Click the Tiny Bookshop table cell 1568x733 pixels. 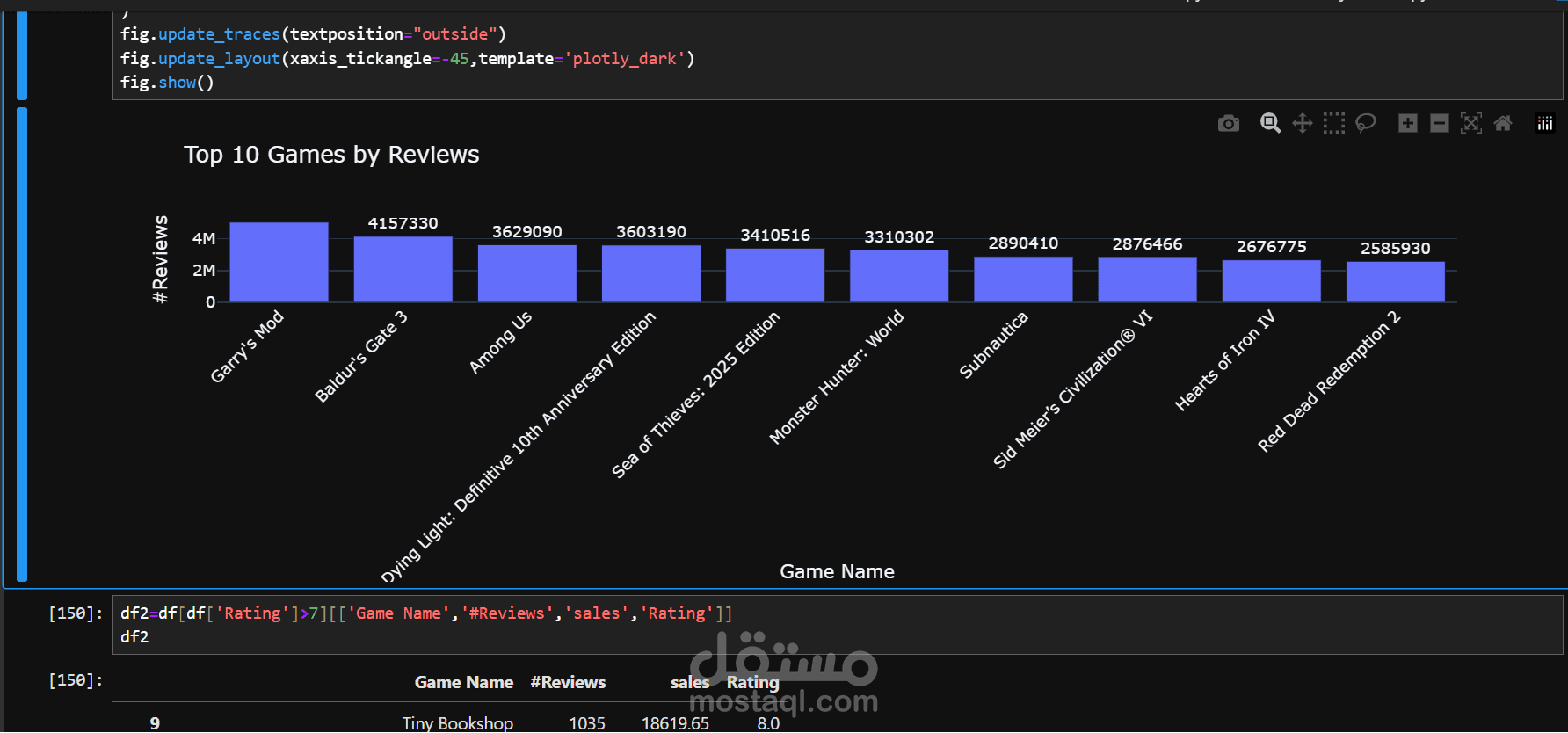pyautogui.click(x=458, y=723)
